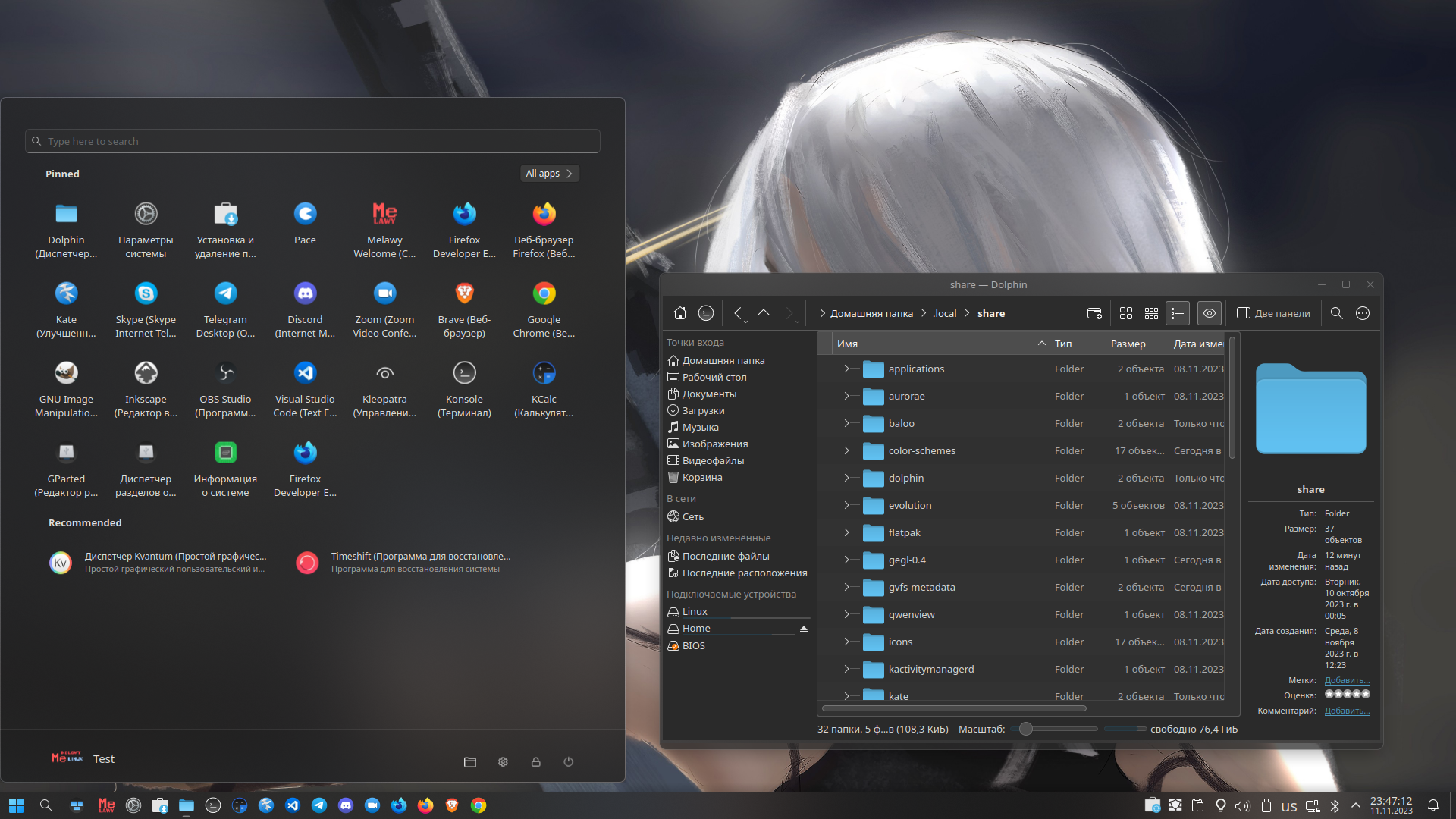Click the Home icon in Dolphin toolbar
Image resolution: width=1456 pixels, height=819 pixels.
[x=680, y=313]
